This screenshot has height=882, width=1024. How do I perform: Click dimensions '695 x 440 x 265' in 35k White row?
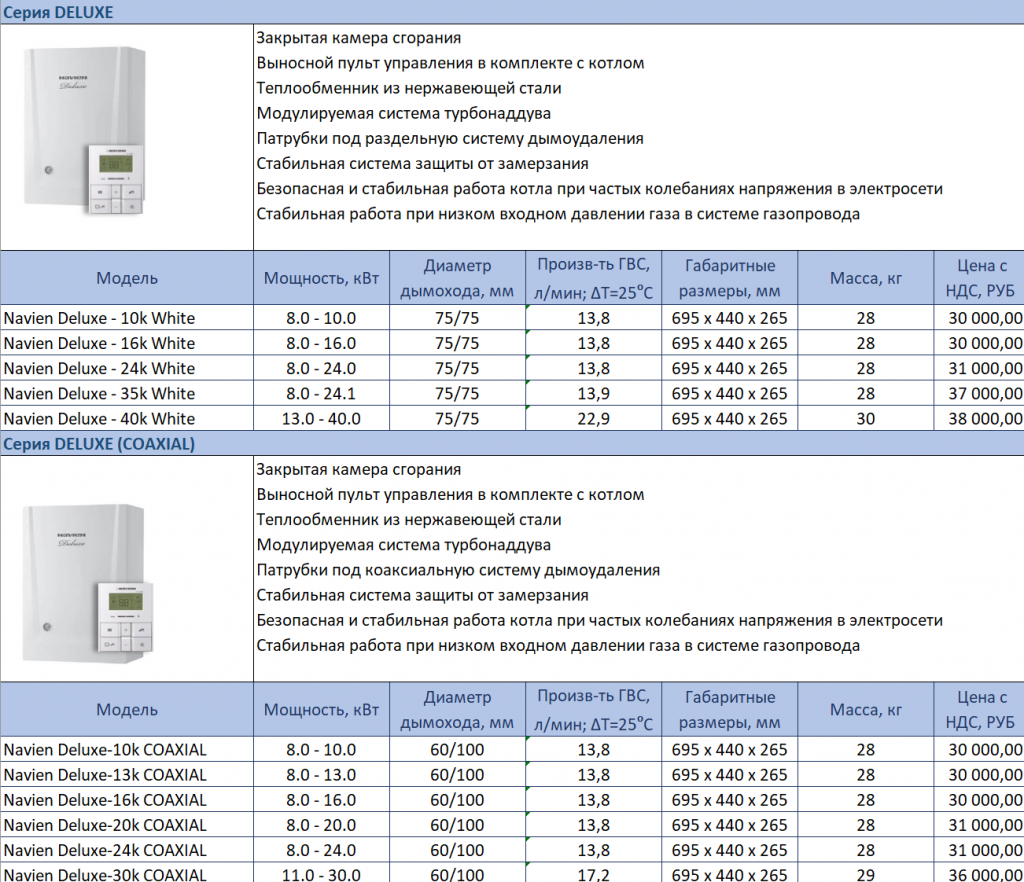pos(729,394)
